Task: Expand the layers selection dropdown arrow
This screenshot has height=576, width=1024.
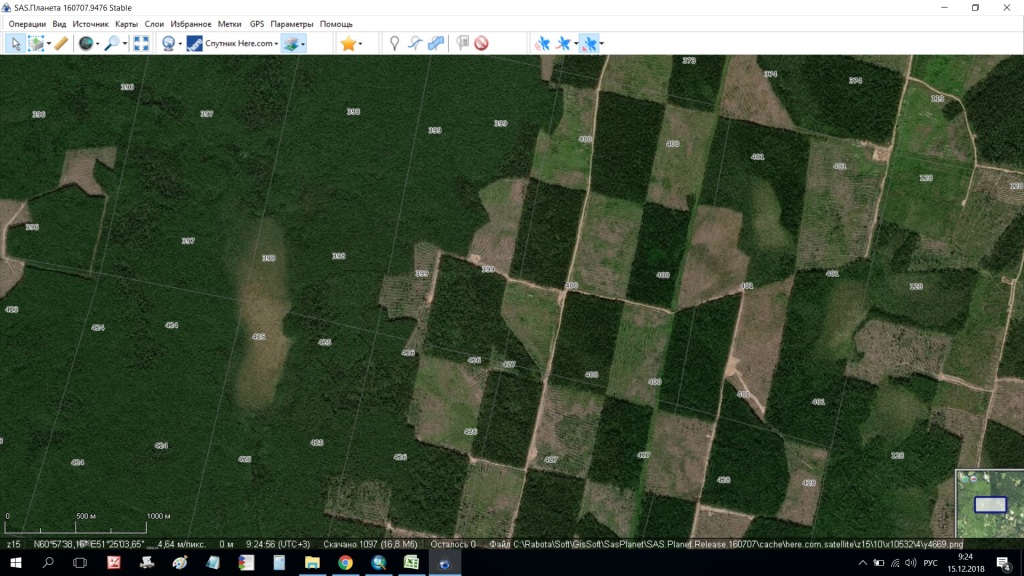Action: (x=303, y=43)
